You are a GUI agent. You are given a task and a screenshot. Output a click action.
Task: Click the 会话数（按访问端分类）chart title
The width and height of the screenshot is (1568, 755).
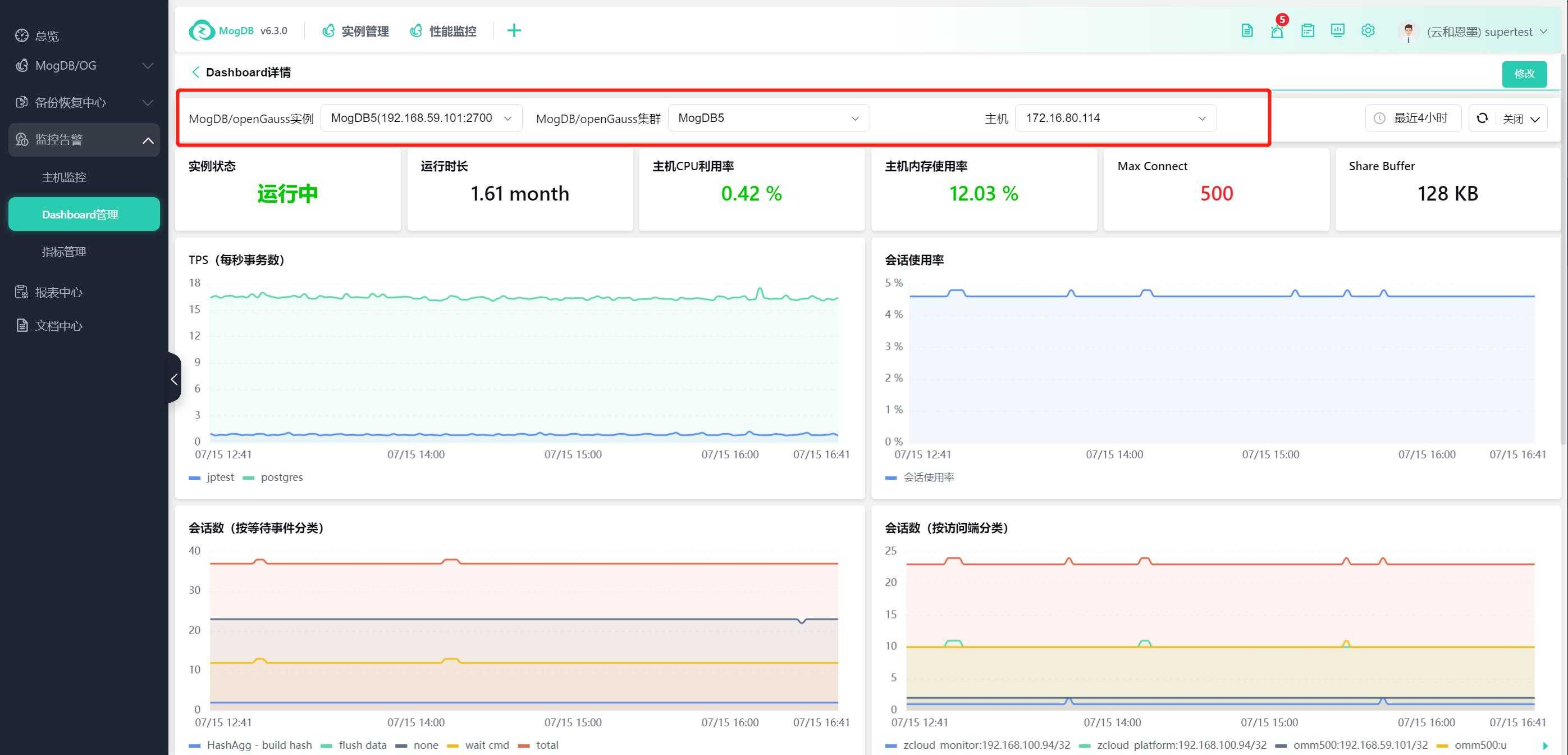pos(947,528)
